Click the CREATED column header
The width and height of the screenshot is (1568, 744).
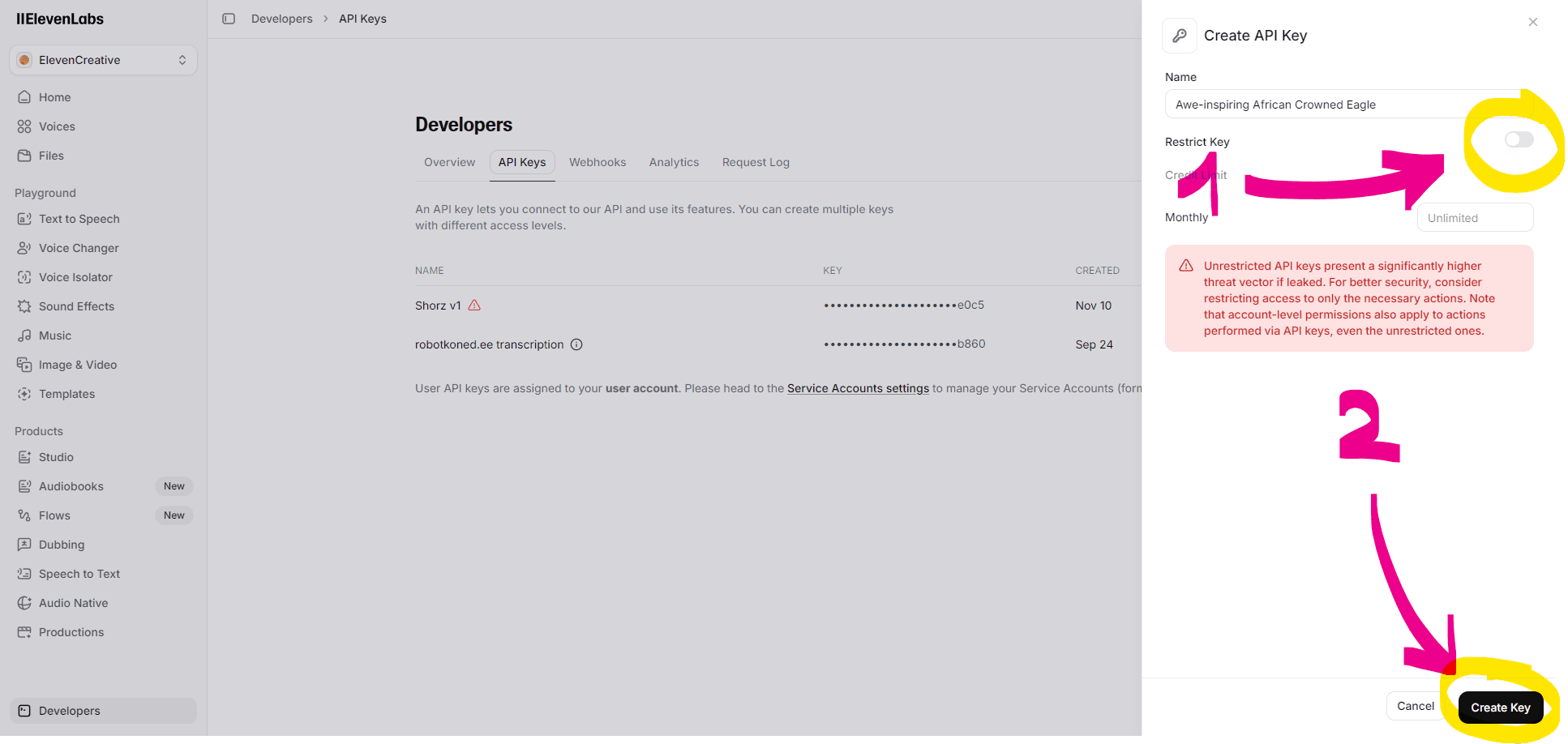pyautogui.click(x=1098, y=271)
